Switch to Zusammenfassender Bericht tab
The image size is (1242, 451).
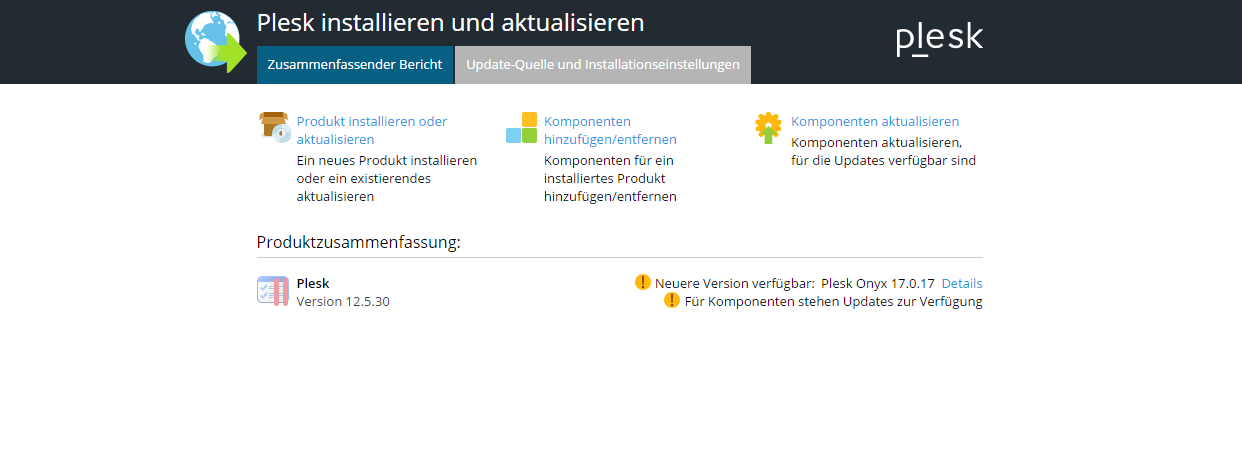click(x=355, y=64)
